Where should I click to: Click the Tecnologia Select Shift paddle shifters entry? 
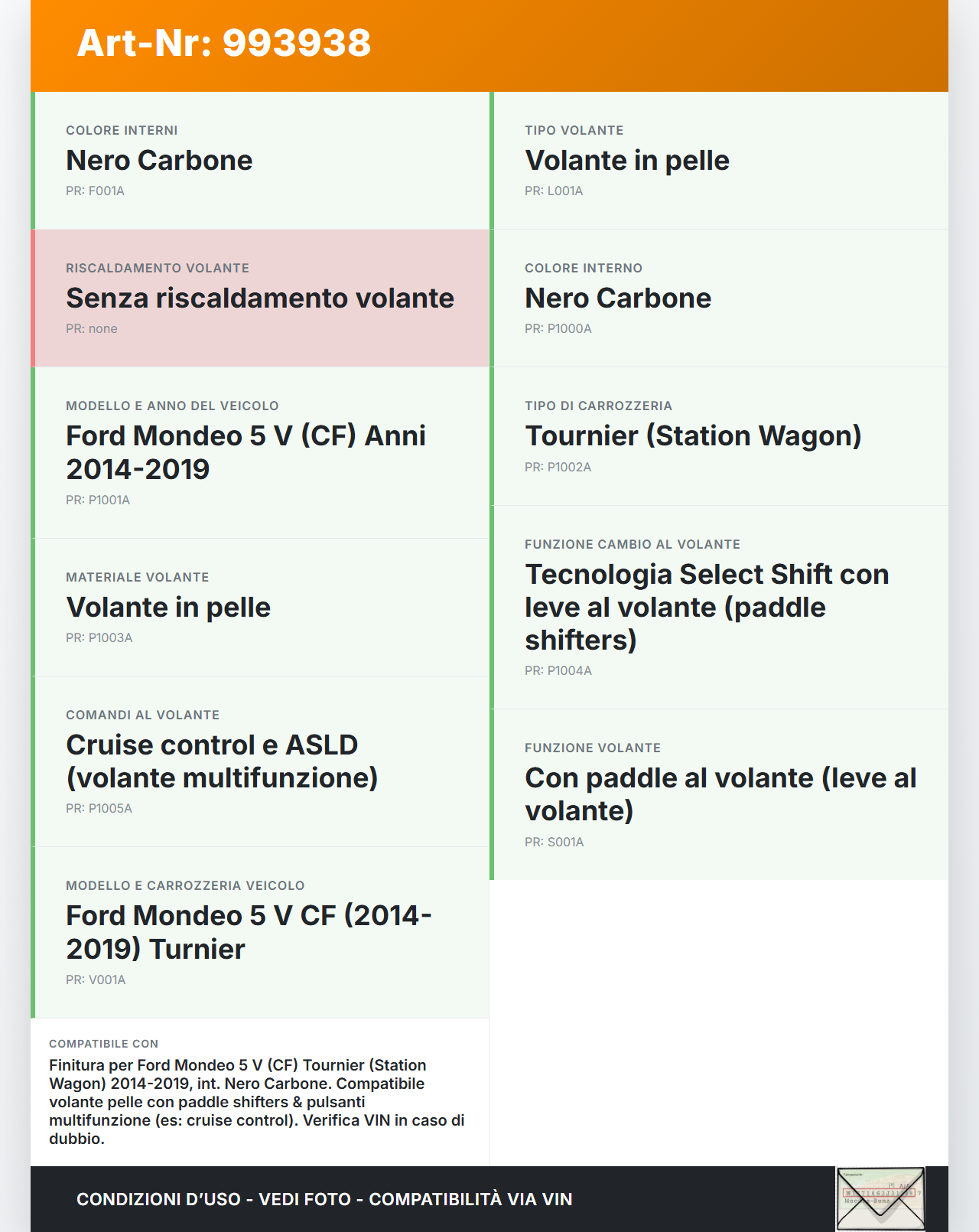[x=707, y=607]
